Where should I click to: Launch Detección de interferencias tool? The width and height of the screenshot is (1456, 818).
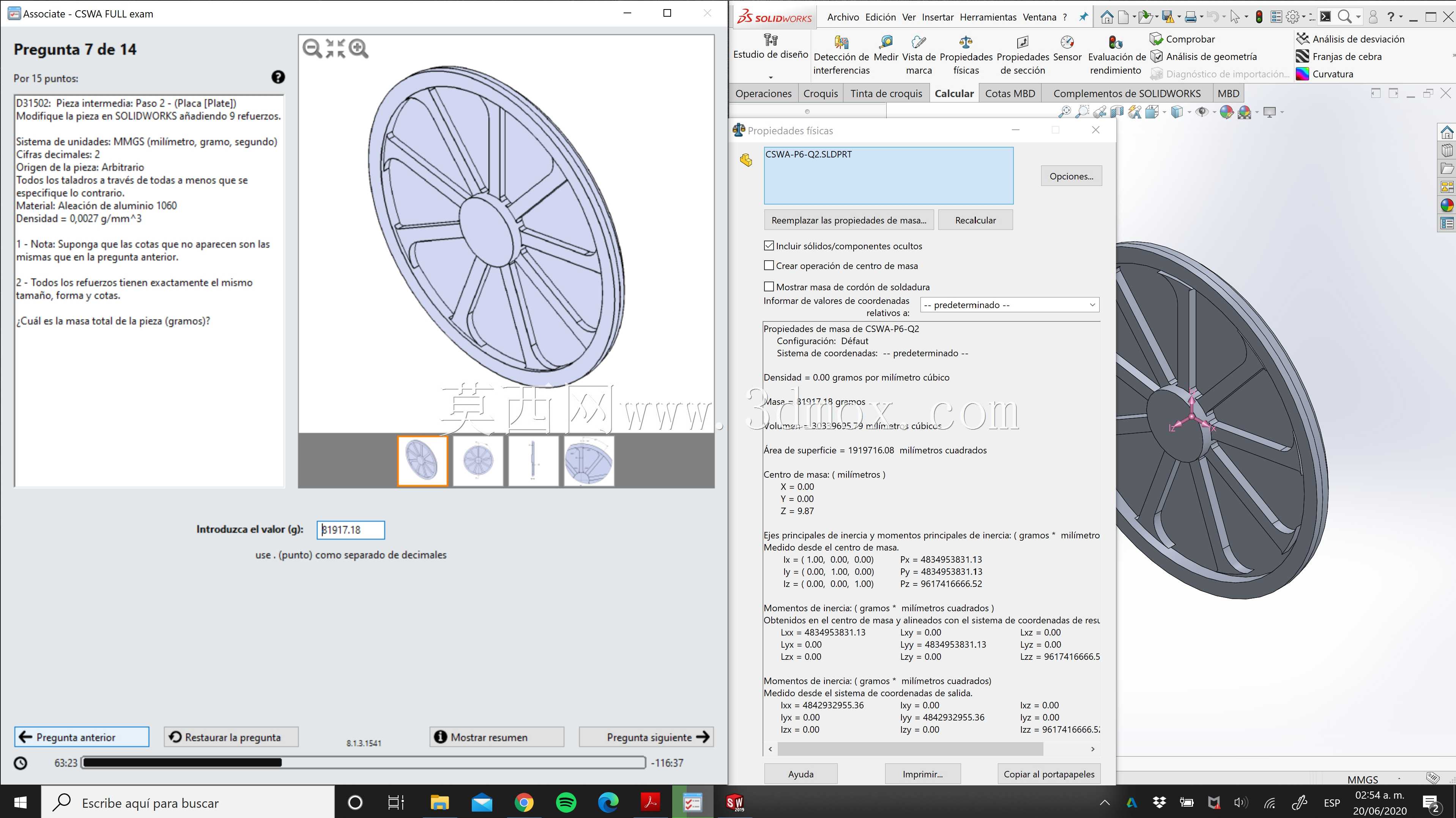[x=841, y=55]
